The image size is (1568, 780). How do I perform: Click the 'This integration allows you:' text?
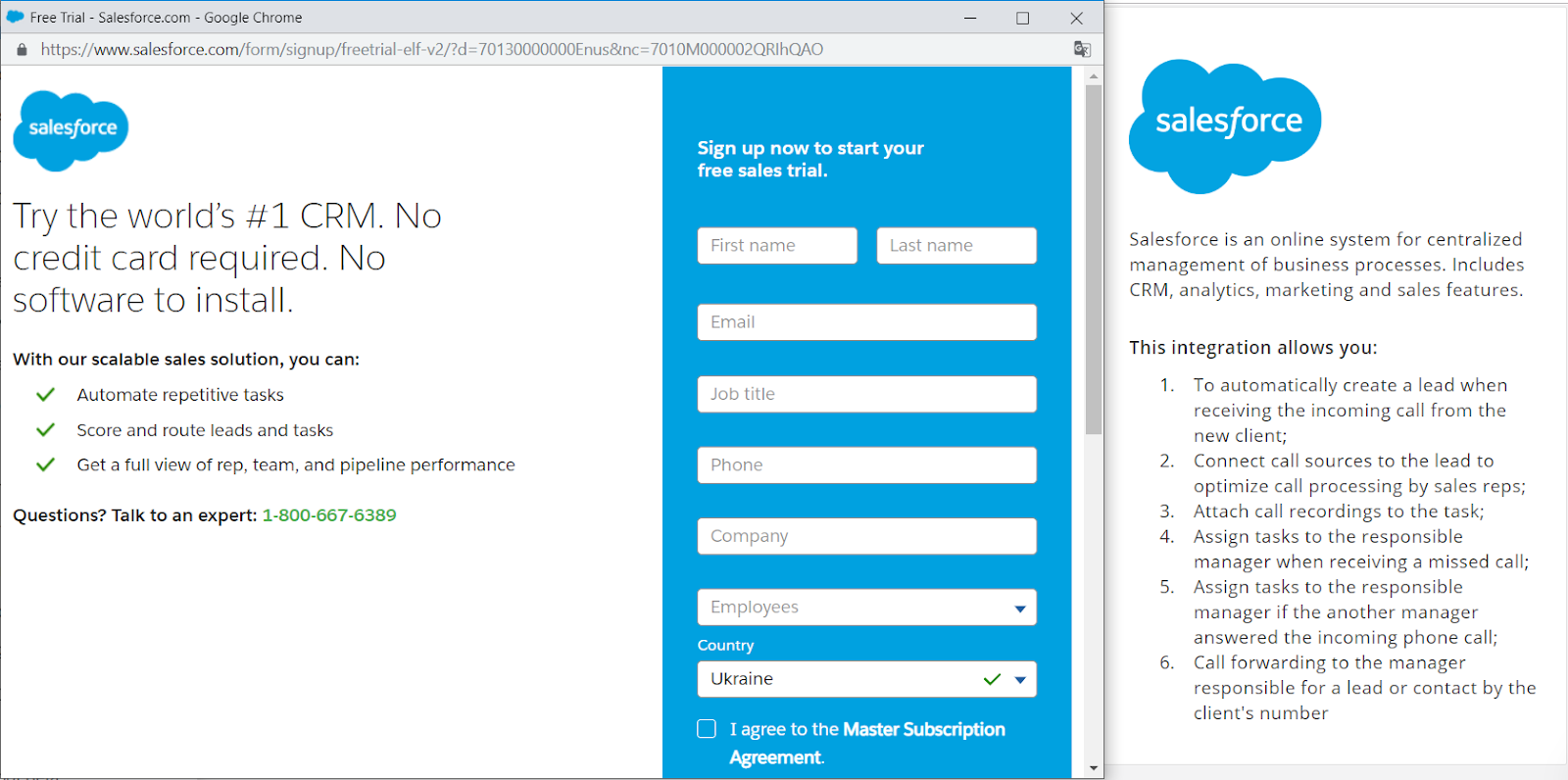pyautogui.click(x=1253, y=348)
